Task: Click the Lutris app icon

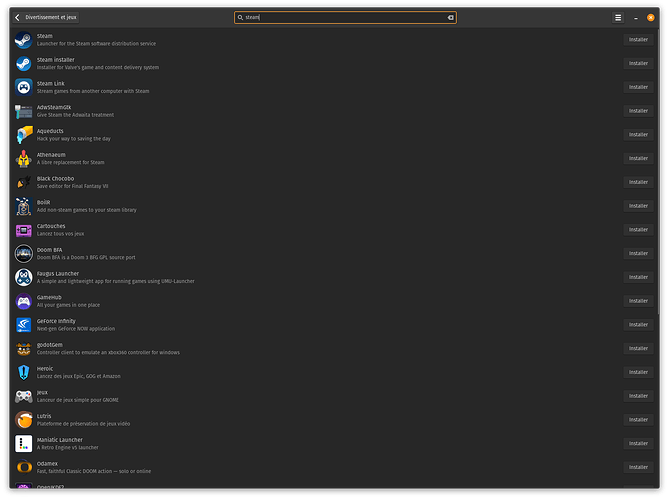Action: (x=23, y=420)
